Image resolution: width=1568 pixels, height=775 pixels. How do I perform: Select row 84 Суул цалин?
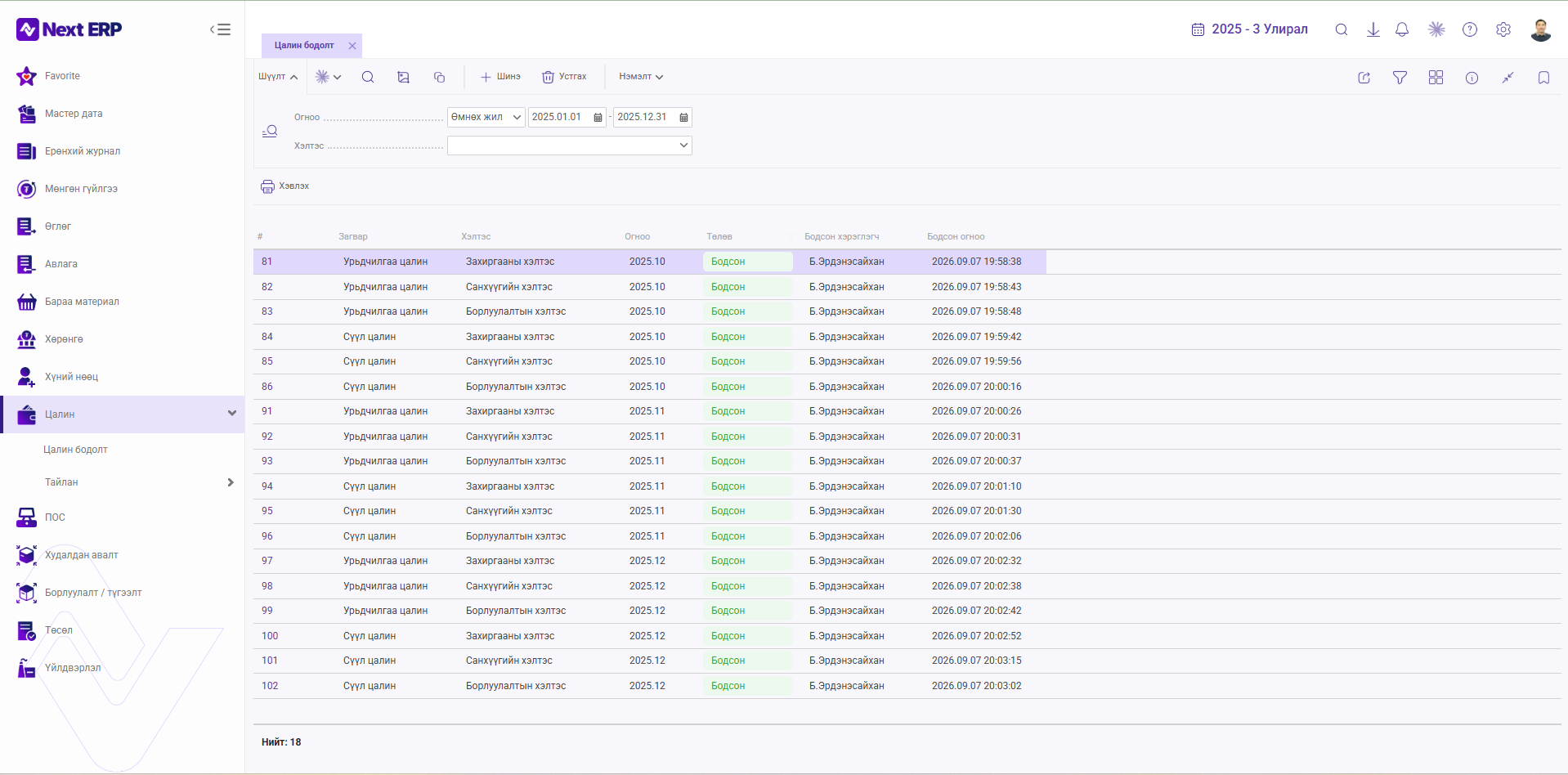[650, 337]
